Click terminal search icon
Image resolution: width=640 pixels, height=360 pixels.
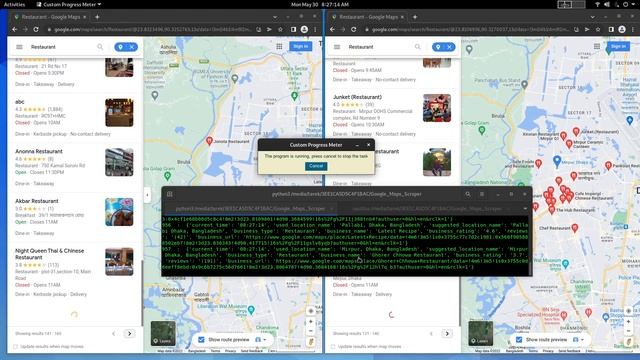point(468,194)
